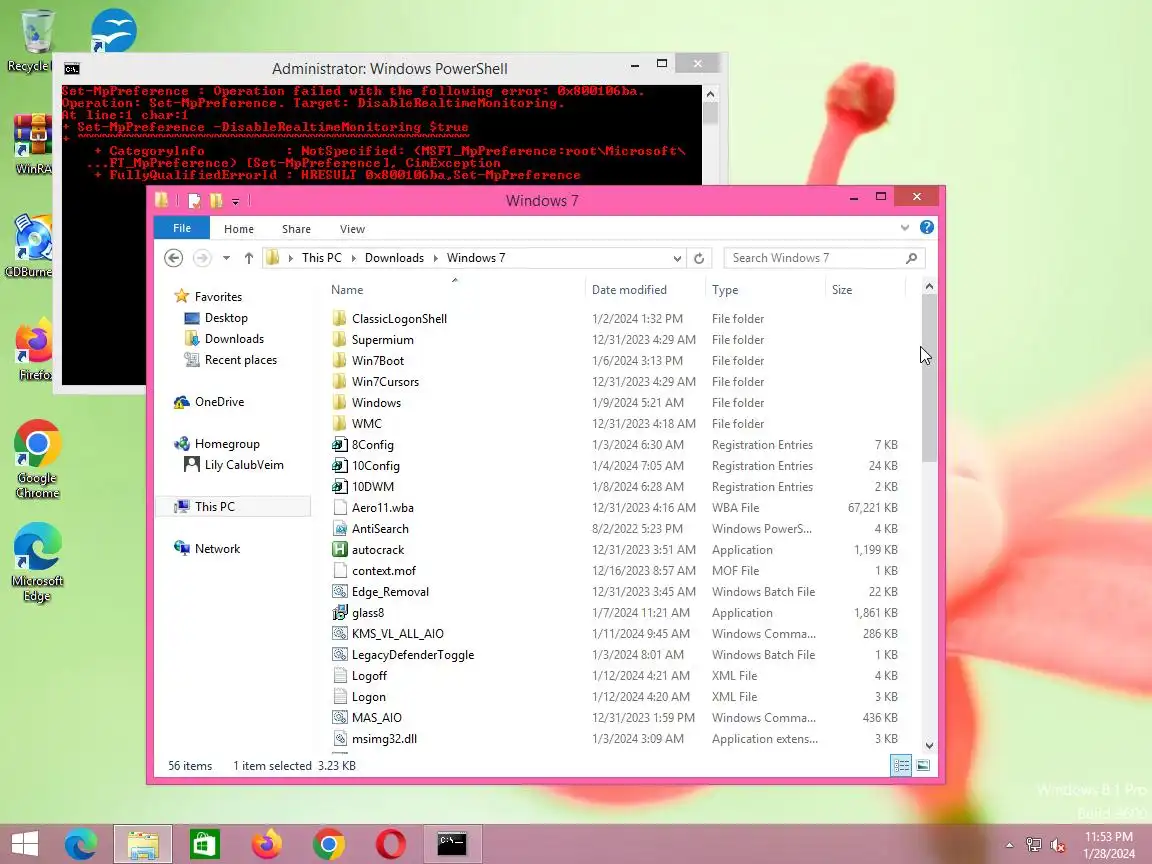1152x864 pixels.
Task: Refresh the Windows 7 folder
Action: coord(699,258)
